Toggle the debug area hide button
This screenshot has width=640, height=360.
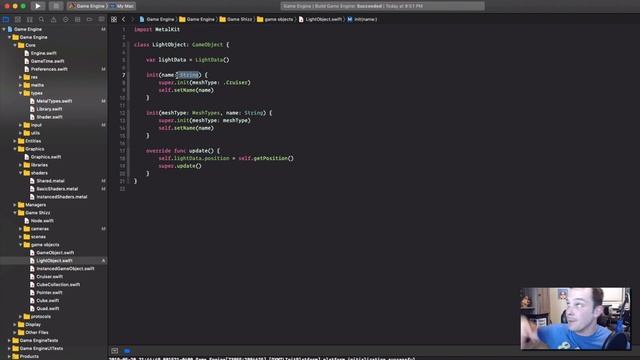pyautogui.click(x=114, y=351)
